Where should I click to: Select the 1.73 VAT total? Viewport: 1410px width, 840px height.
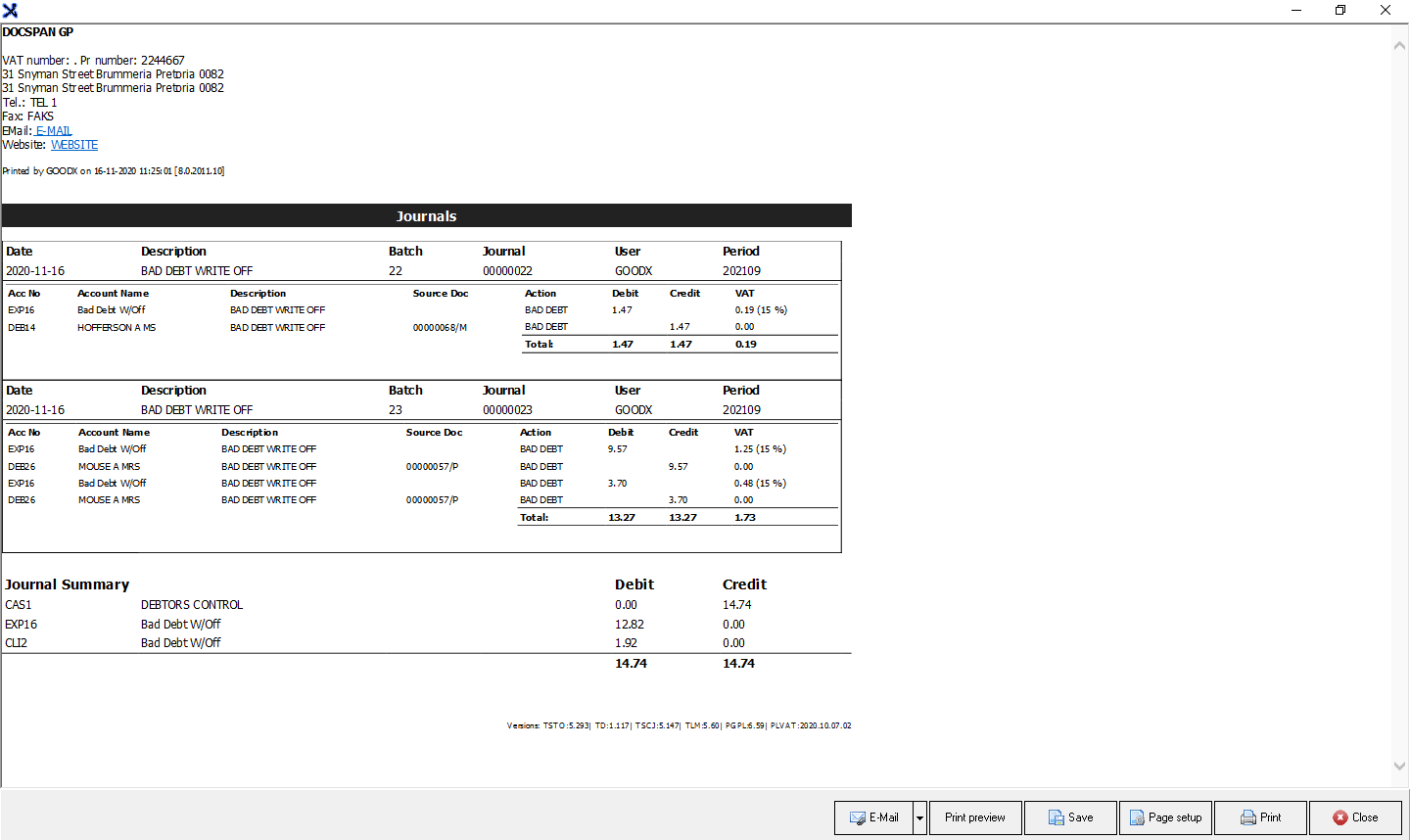(745, 518)
